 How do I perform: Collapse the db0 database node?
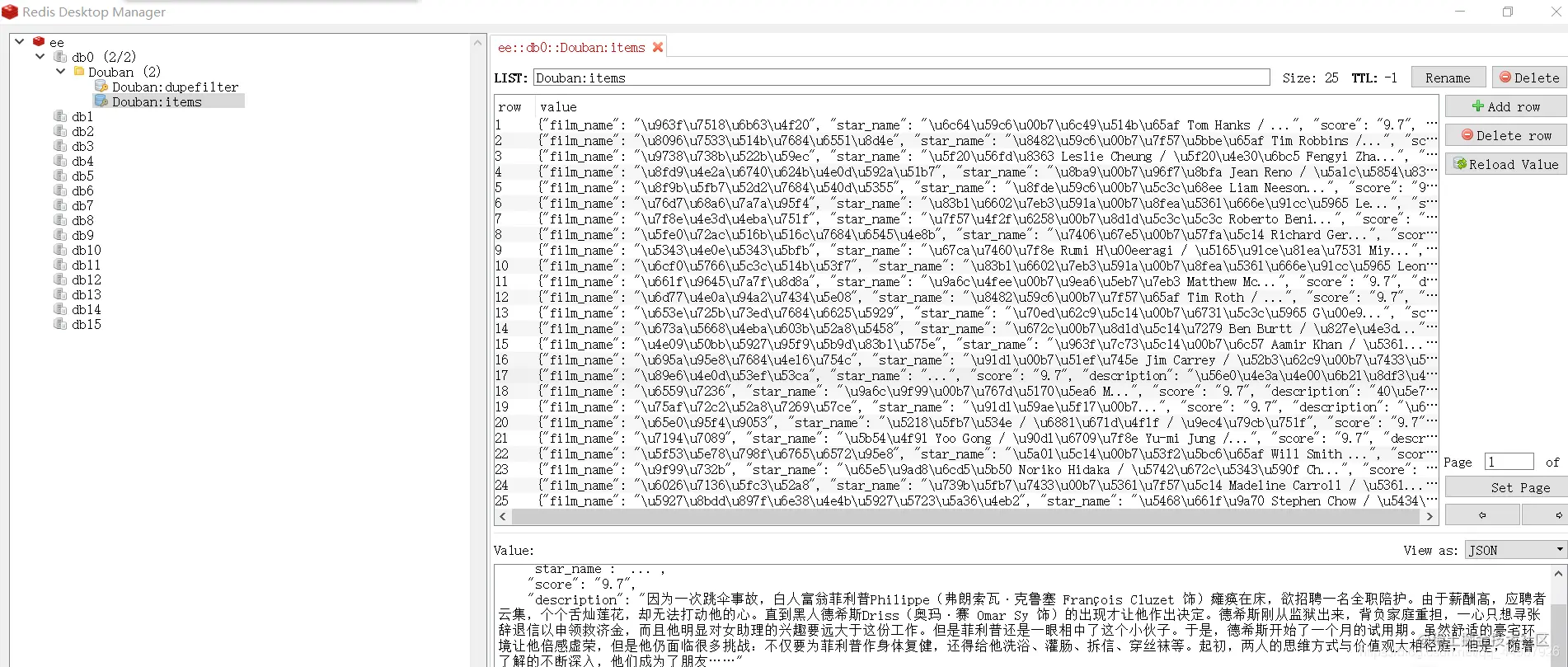pos(40,56)
